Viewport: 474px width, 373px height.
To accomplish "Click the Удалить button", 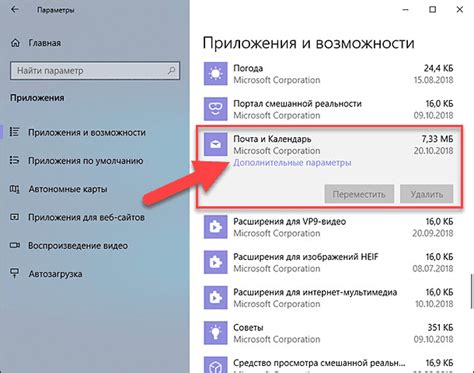I will pyautogui.click(x=427, y=194).
